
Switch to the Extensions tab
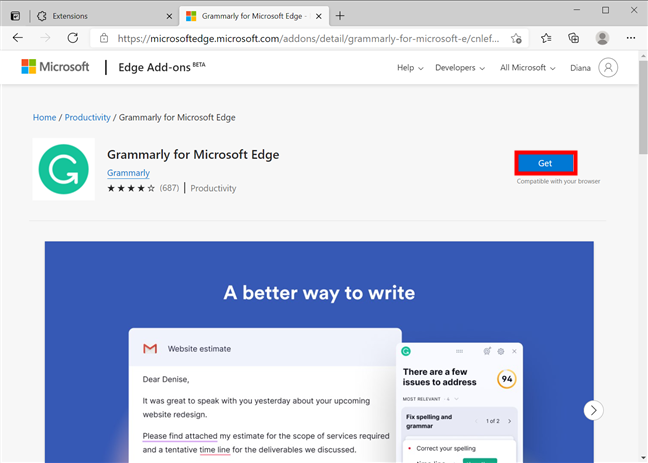coord(103,16)
